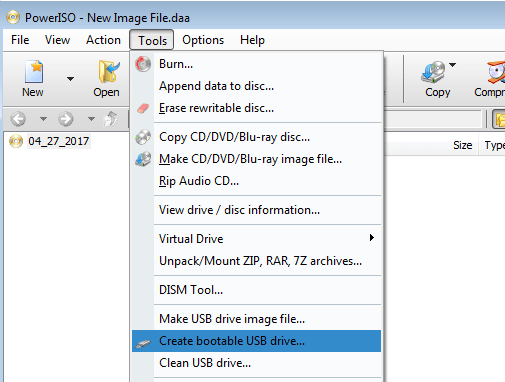Image resolution: width=505 pixels, height=382 pixels.
Task: Open the Action menu
Action: 103,40
